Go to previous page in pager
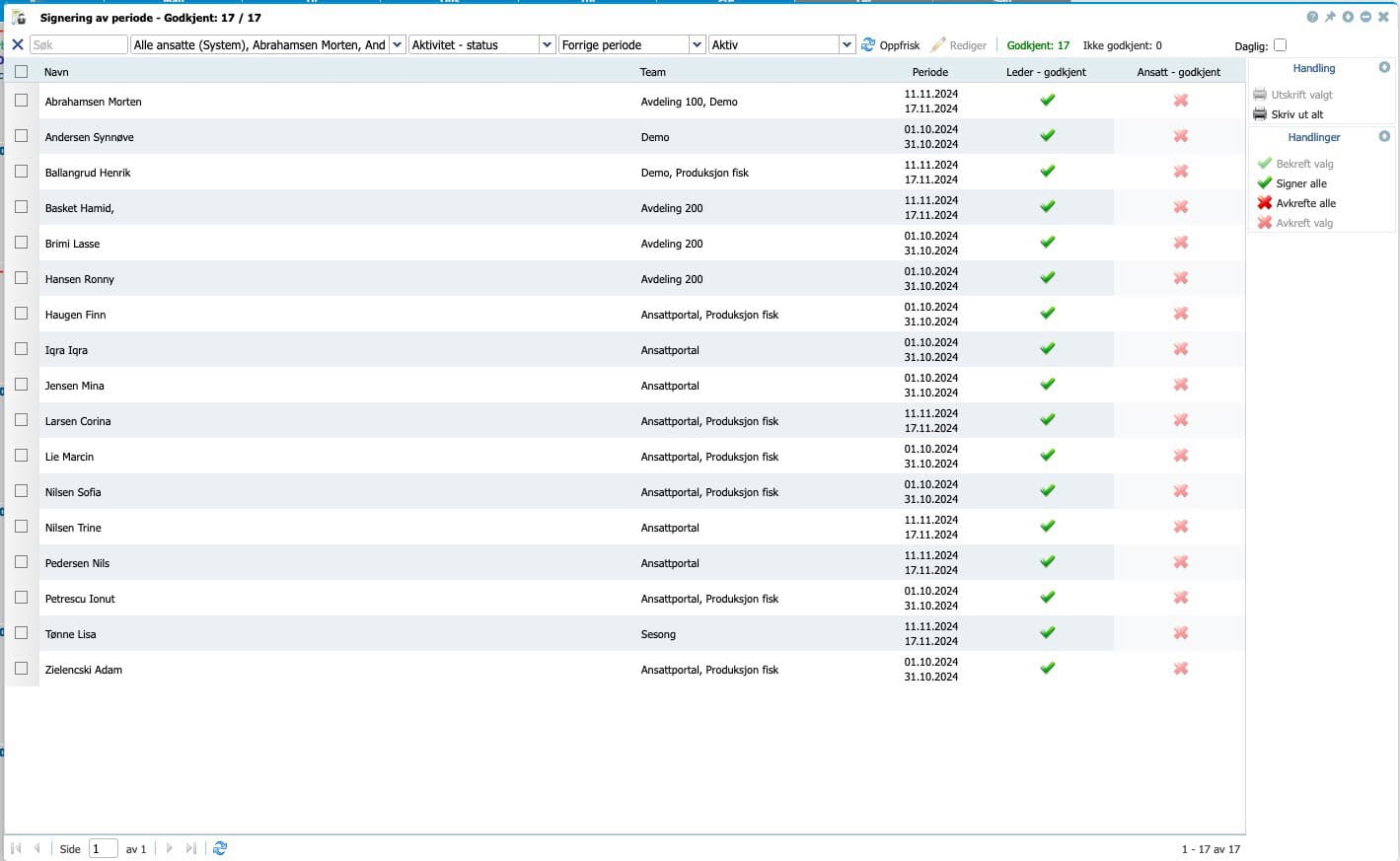 click(x=37, y=848)
